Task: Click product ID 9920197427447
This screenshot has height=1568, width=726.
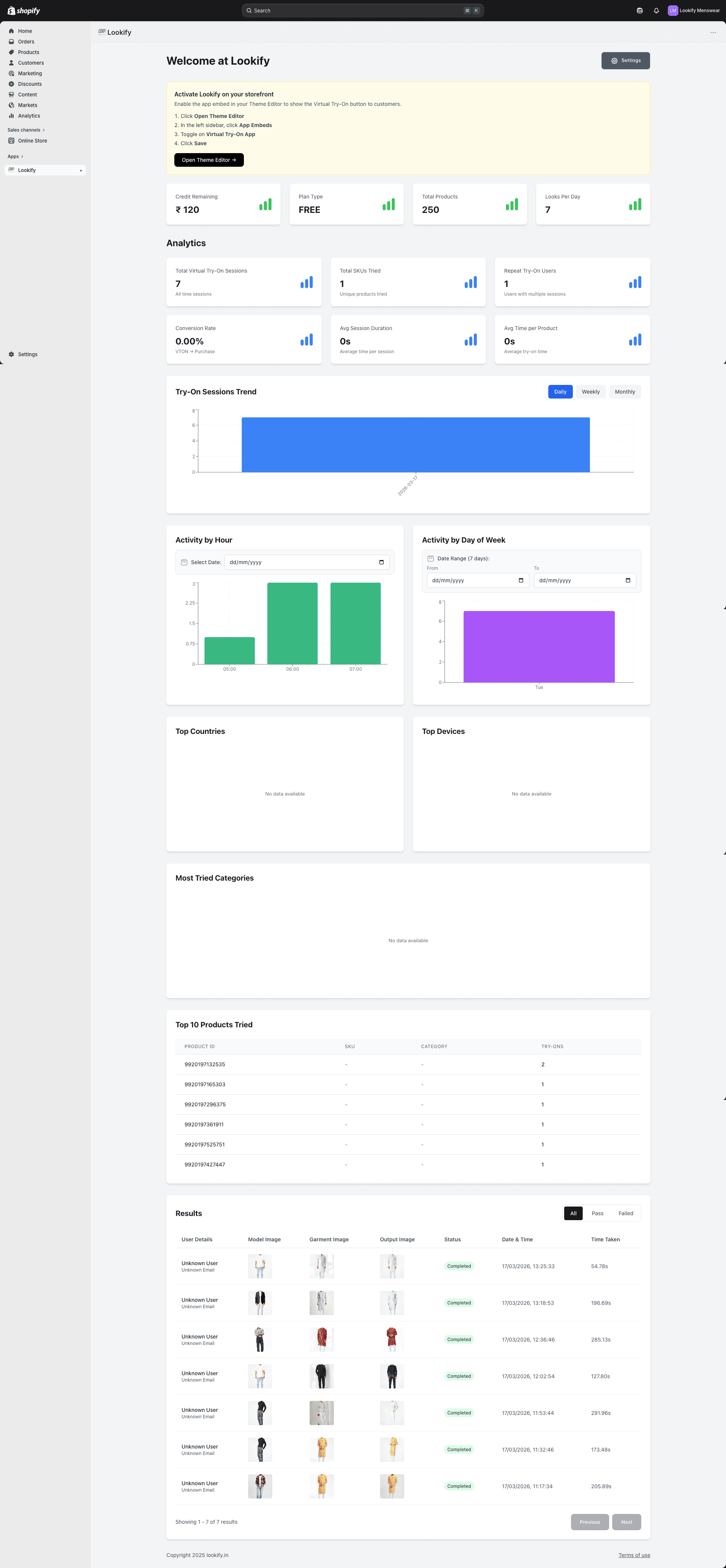Action: pyautogui.click(x=205, y=1165)
